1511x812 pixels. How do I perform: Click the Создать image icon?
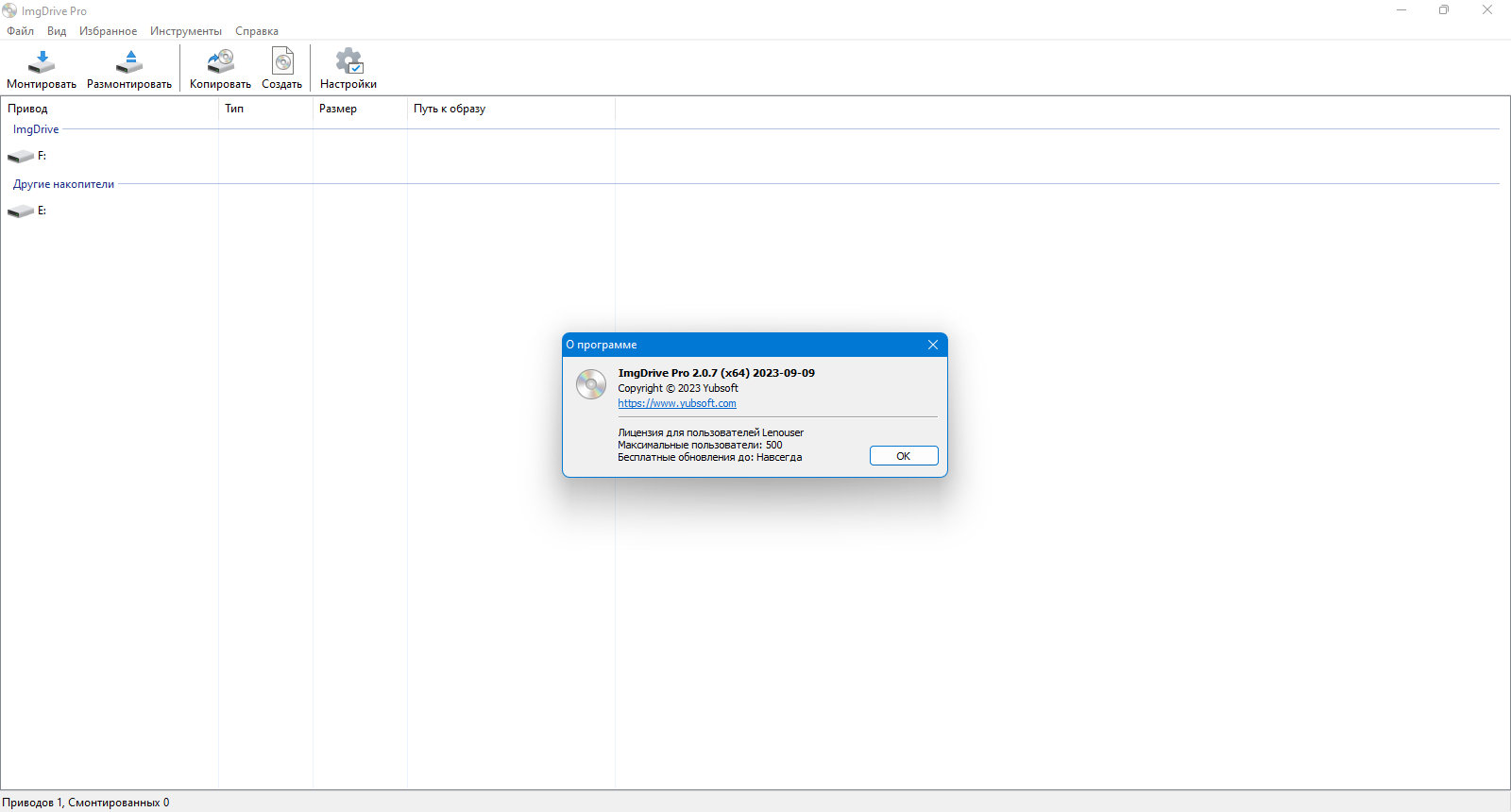click(282, 61)
